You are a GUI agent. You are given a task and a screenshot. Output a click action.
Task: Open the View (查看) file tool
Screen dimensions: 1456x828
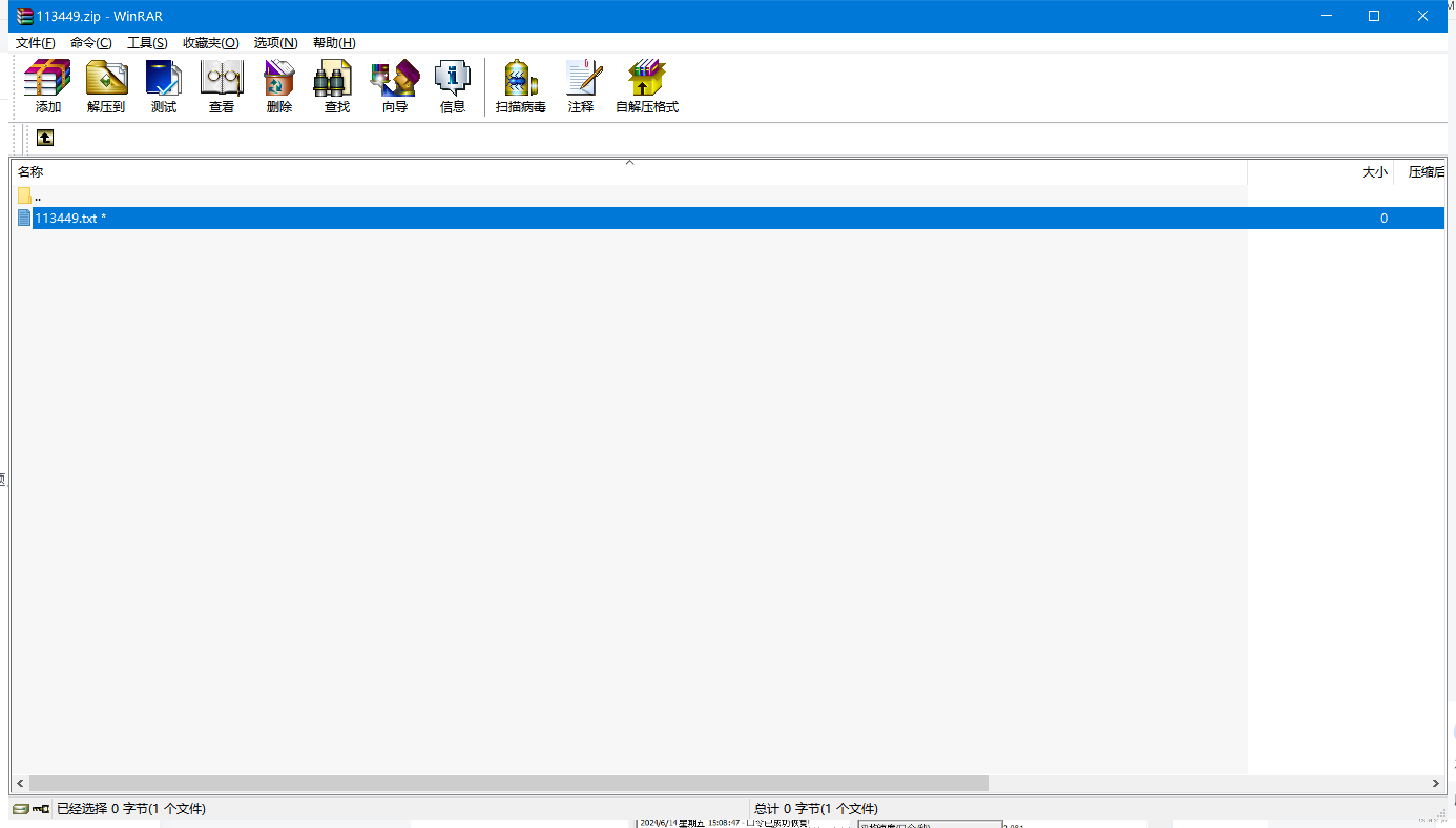tap(222, 86)
